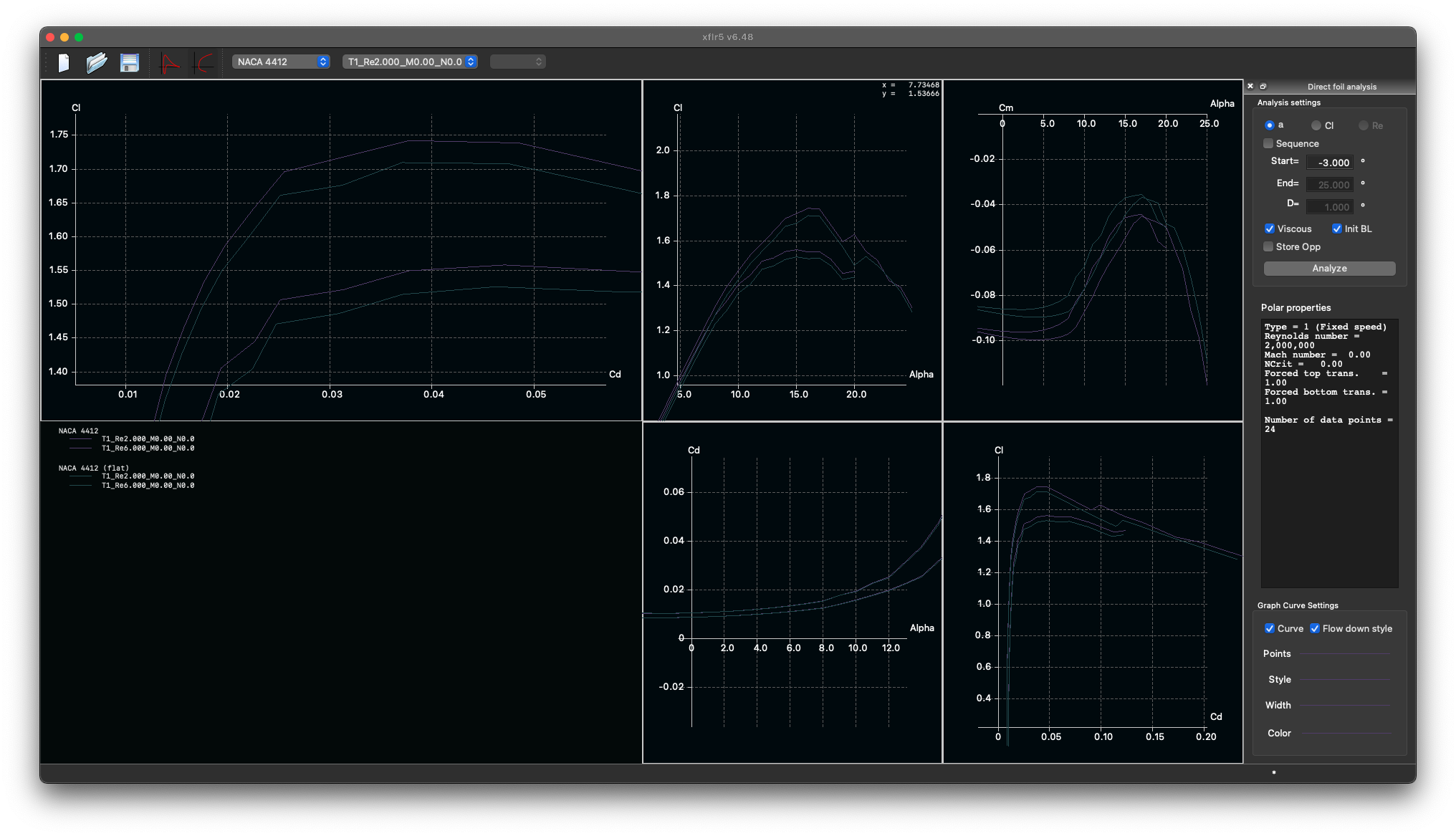Click the Cd vs Alpha graph
Screen dimensions: 1456x836
coord(792,592)
